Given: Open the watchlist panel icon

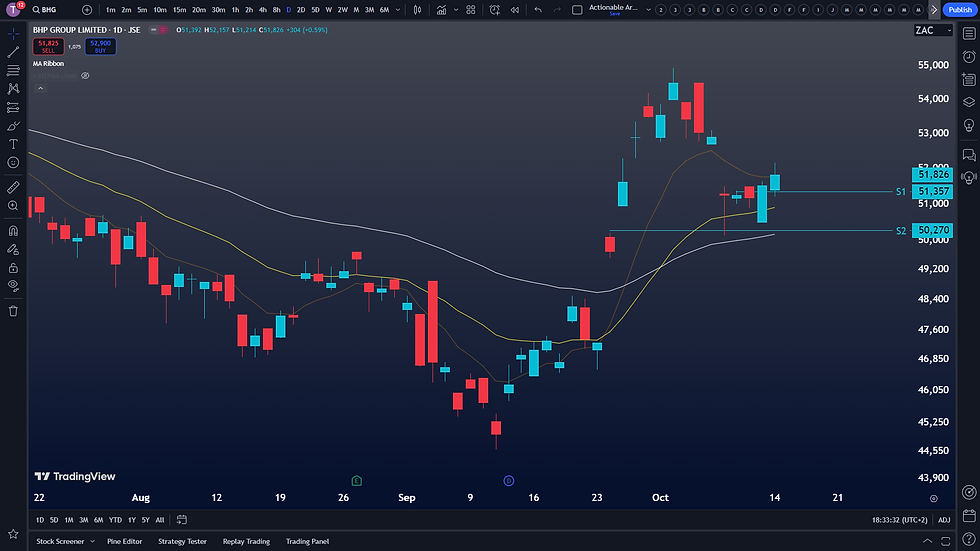Looking at the screenshot, I should point(969,34).
